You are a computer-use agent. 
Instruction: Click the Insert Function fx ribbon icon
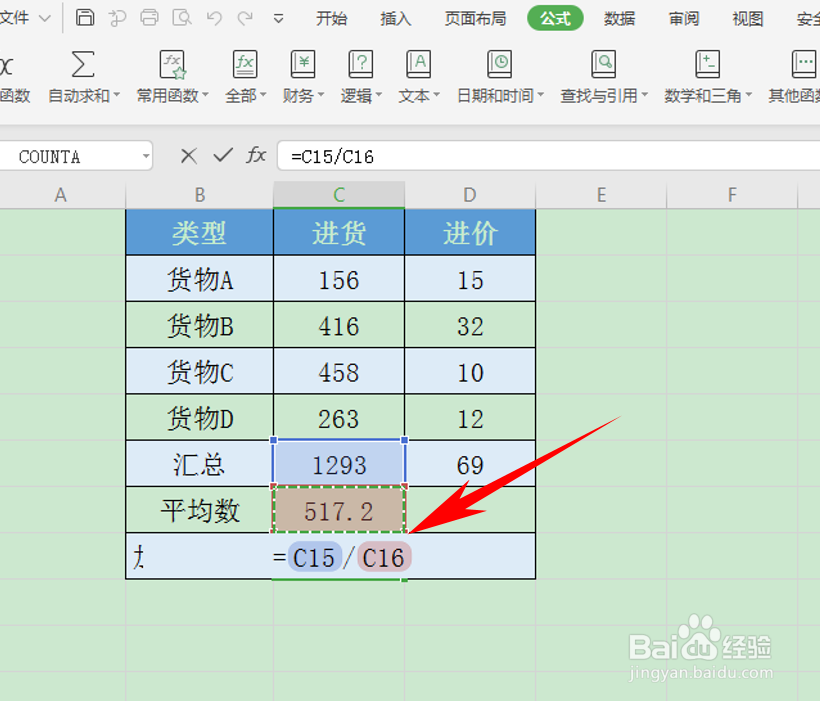click(6, 65)
